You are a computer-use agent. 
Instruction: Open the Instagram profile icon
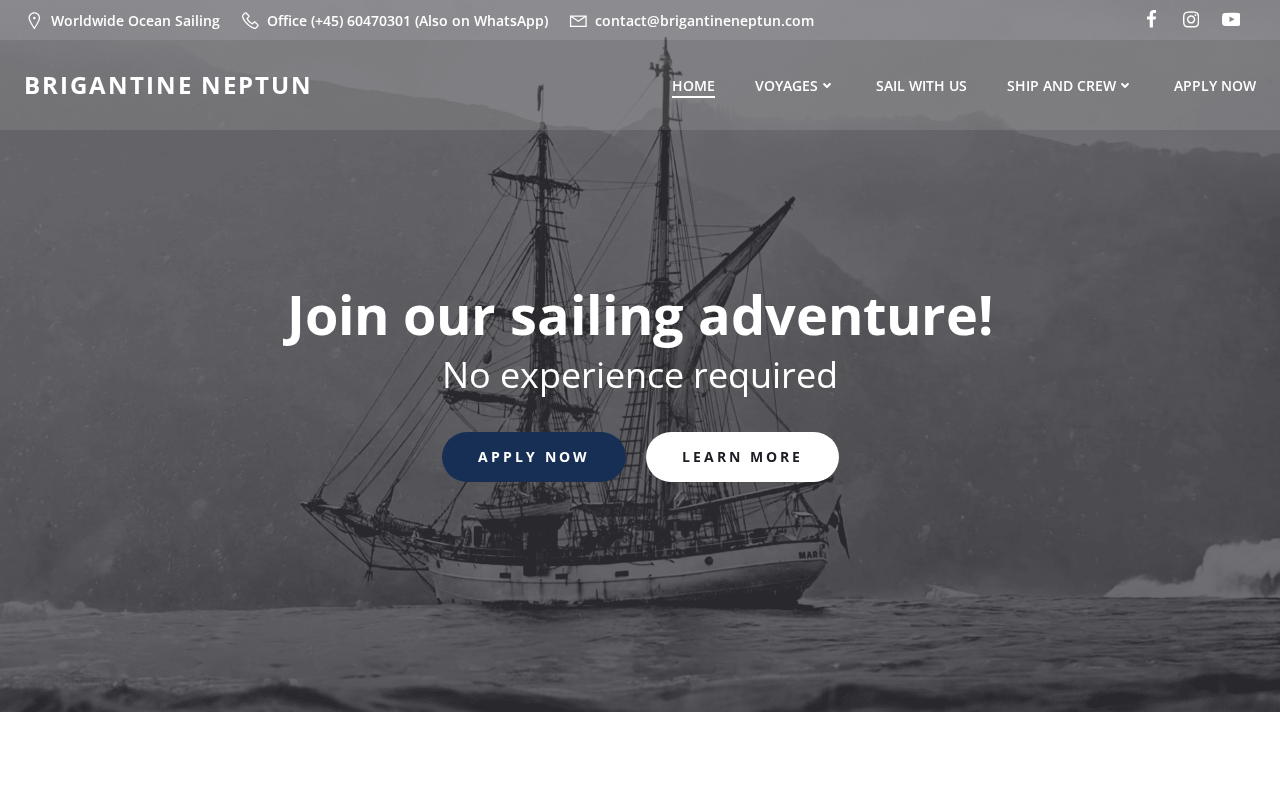pyautogui.click(x=1191, y=19)
